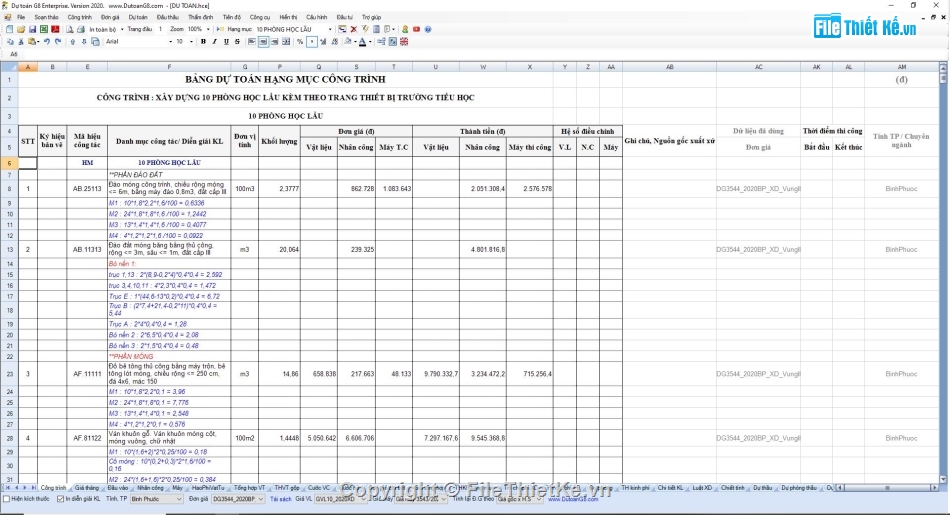Save the project with the floppy disk icon

pyautogui.click(x=32, y=29)
